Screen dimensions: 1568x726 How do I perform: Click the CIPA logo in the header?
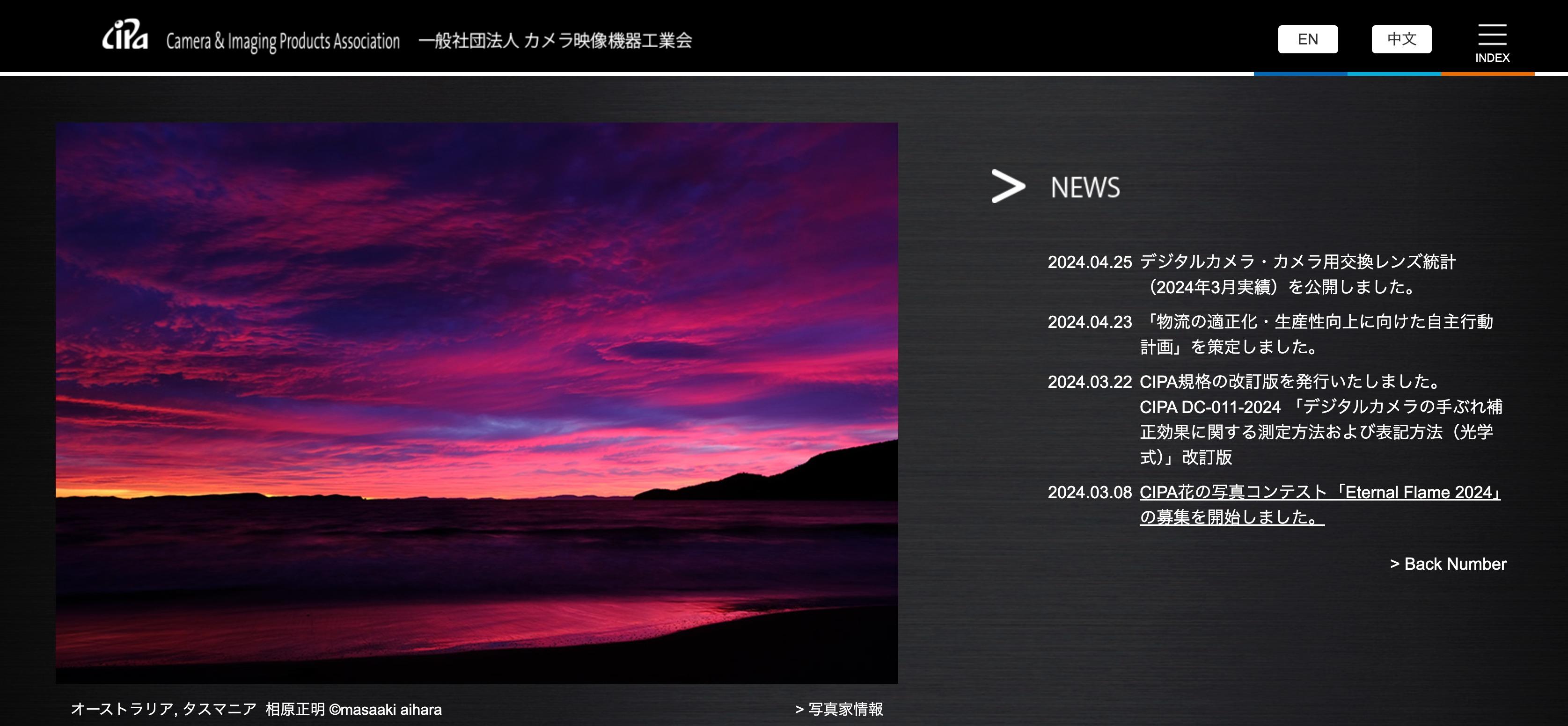pyautogui.click(x=125, y=35)
